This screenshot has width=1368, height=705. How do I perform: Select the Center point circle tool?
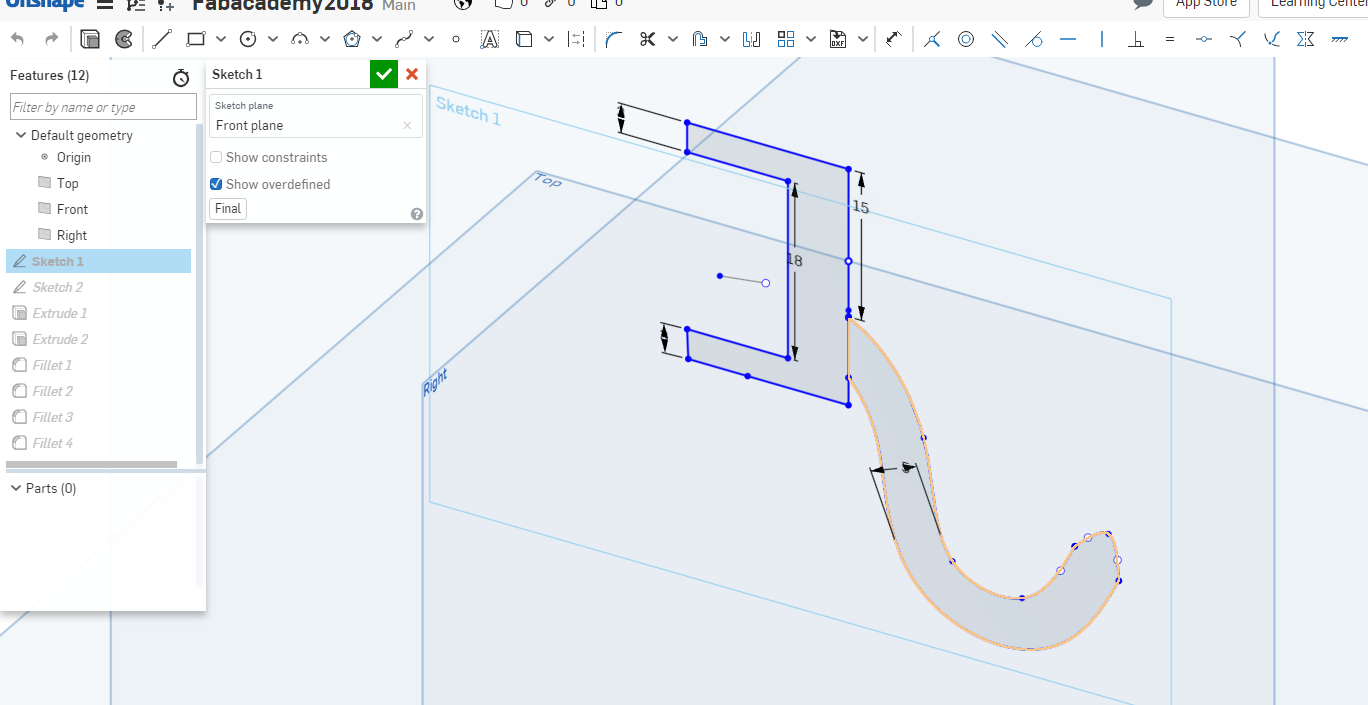point(248,40)
